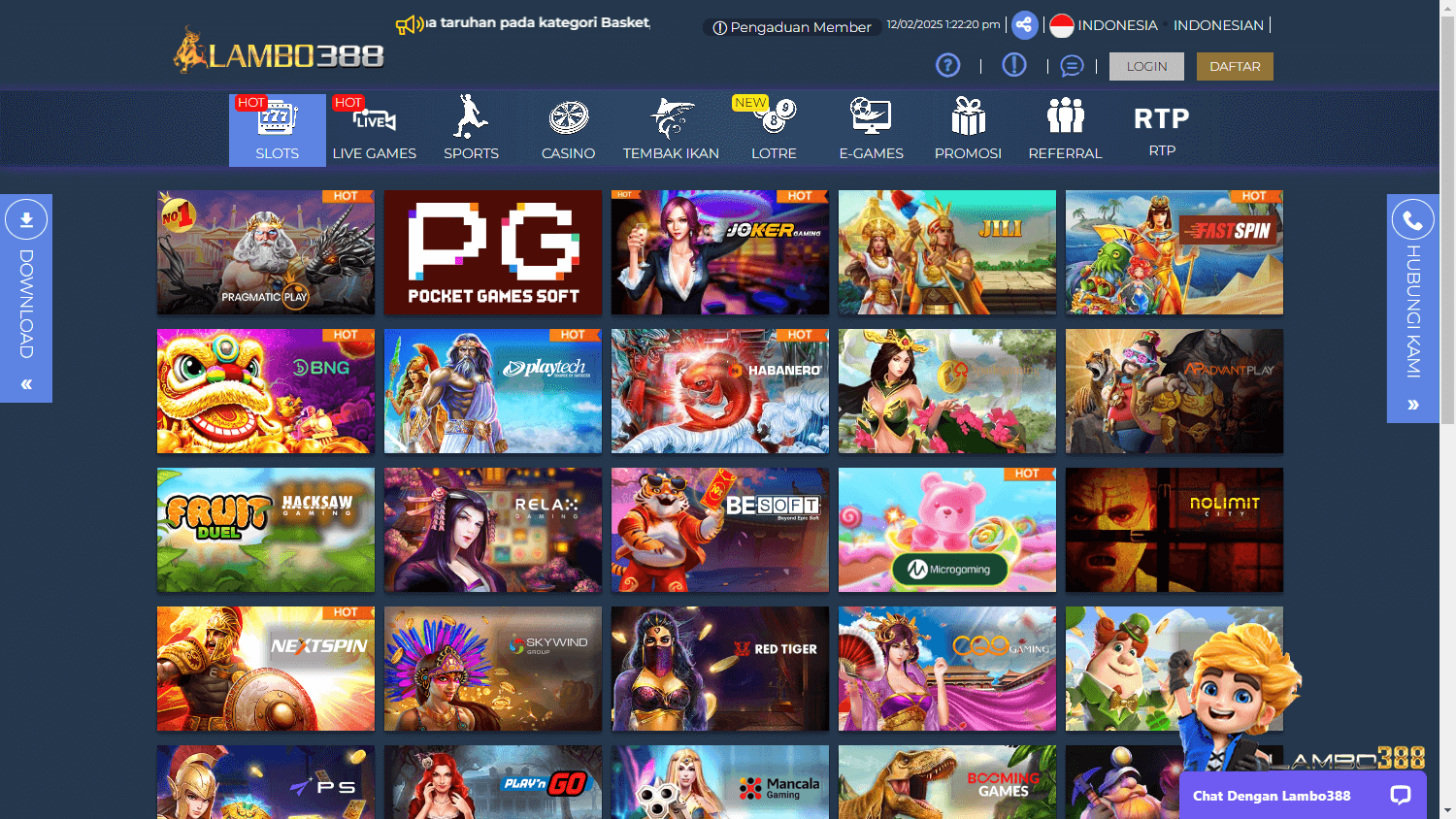Open the chat bubble icon in header
Image resolution: width=1456 pixels, height=819 pixels.
click(1072, 66)
